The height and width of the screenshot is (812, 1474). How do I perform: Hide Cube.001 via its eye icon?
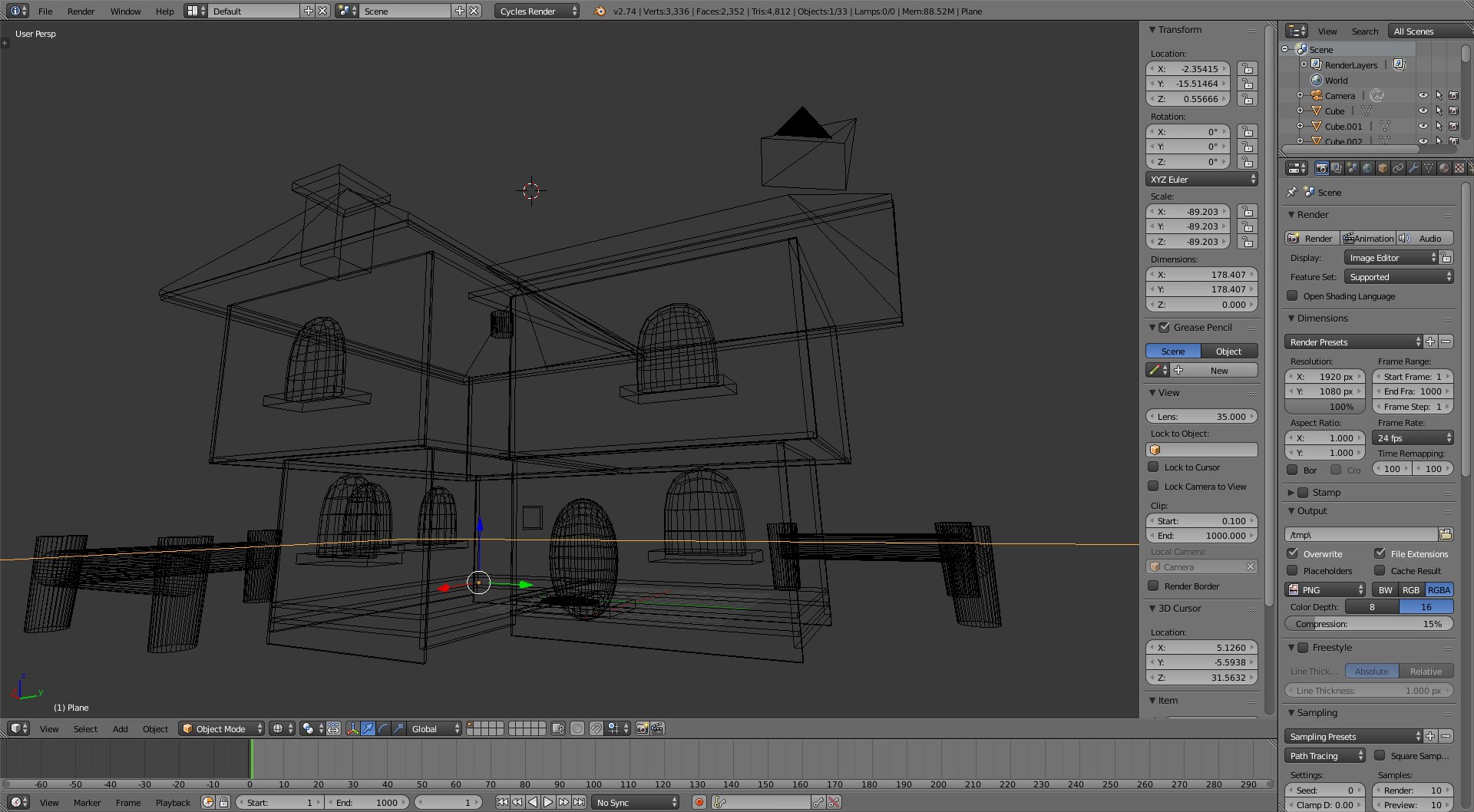(x=1423, y=126)
